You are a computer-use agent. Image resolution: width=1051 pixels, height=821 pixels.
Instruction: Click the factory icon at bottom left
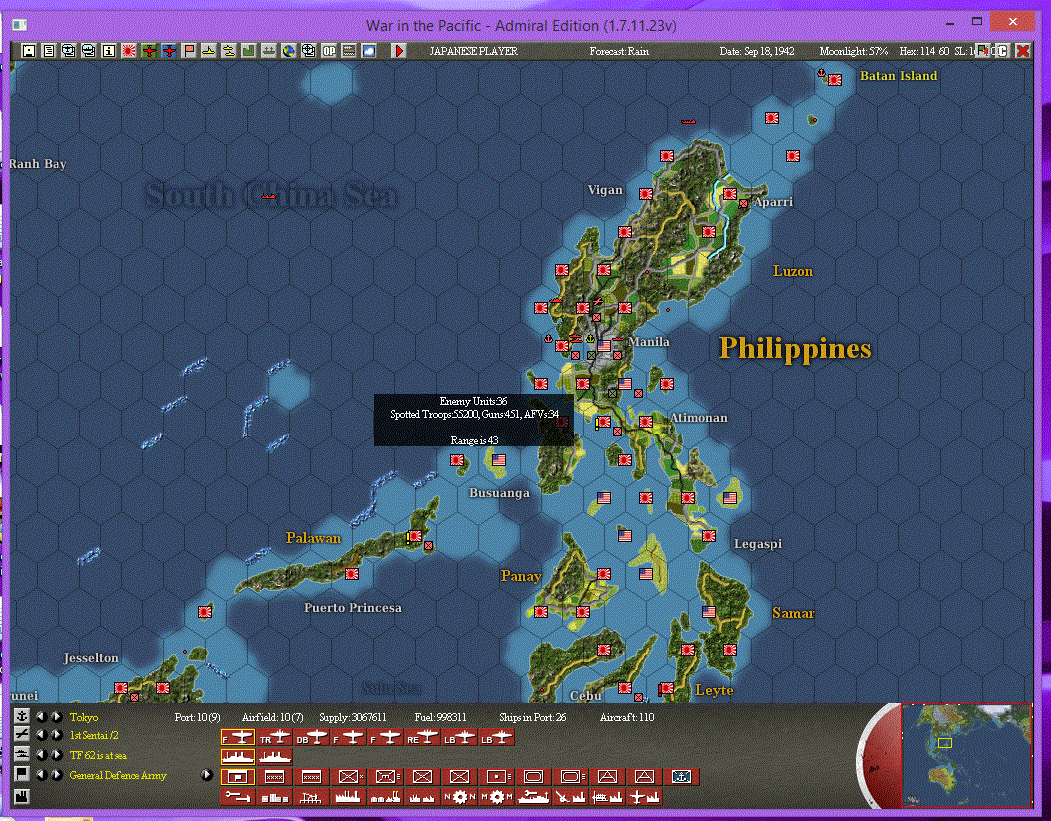click(x=21, y=796)
